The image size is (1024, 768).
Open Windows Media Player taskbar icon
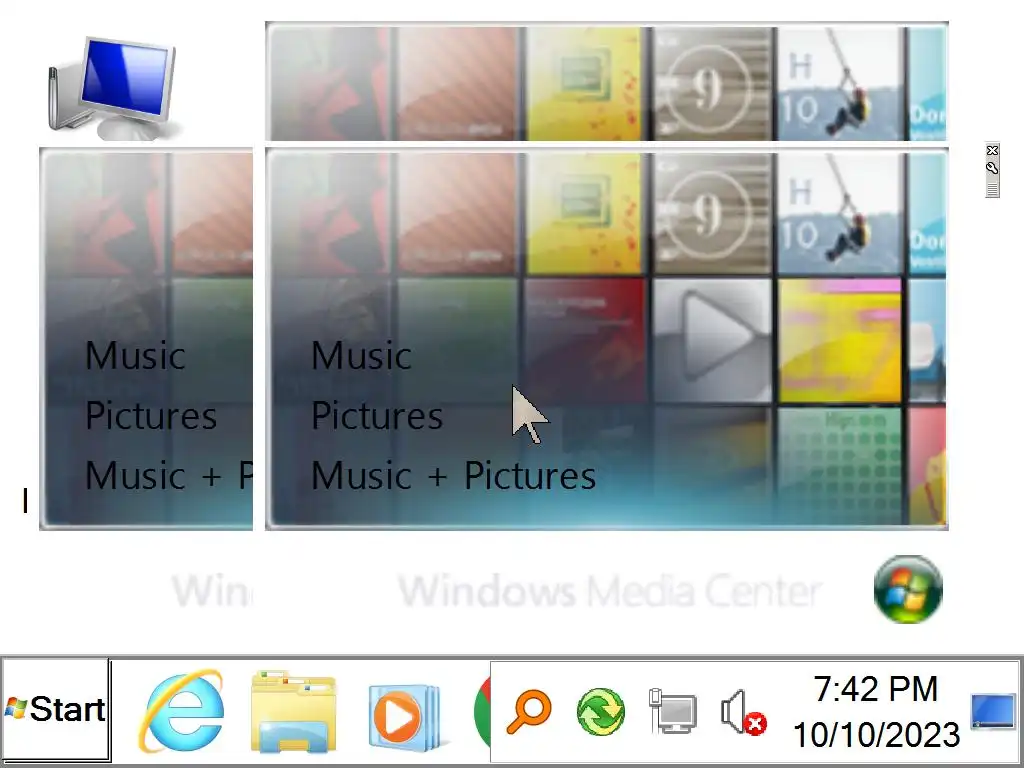pyautogui.click(x=407, y=716)
